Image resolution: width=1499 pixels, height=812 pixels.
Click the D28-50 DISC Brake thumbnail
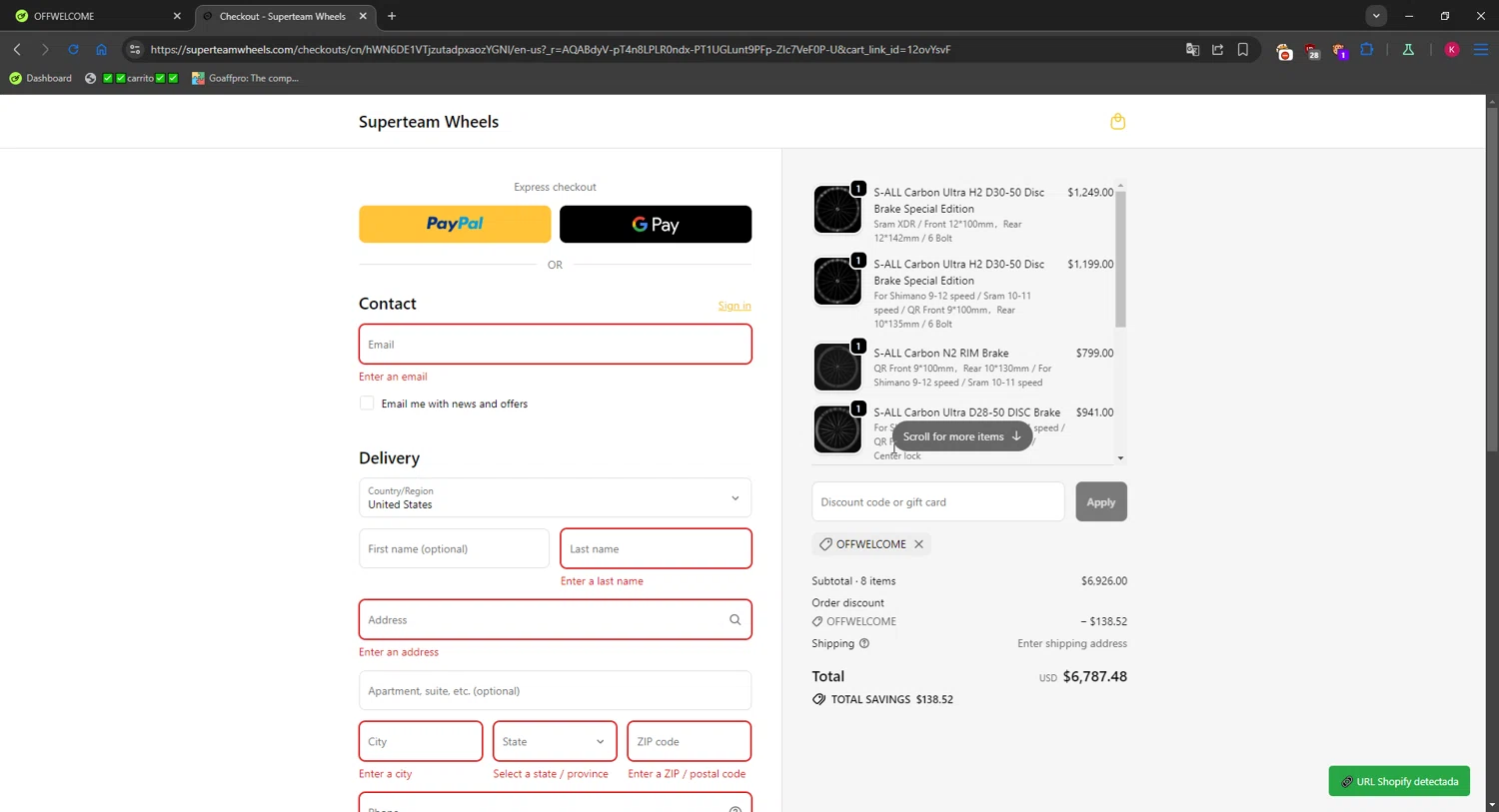click(x=837, y=429)
